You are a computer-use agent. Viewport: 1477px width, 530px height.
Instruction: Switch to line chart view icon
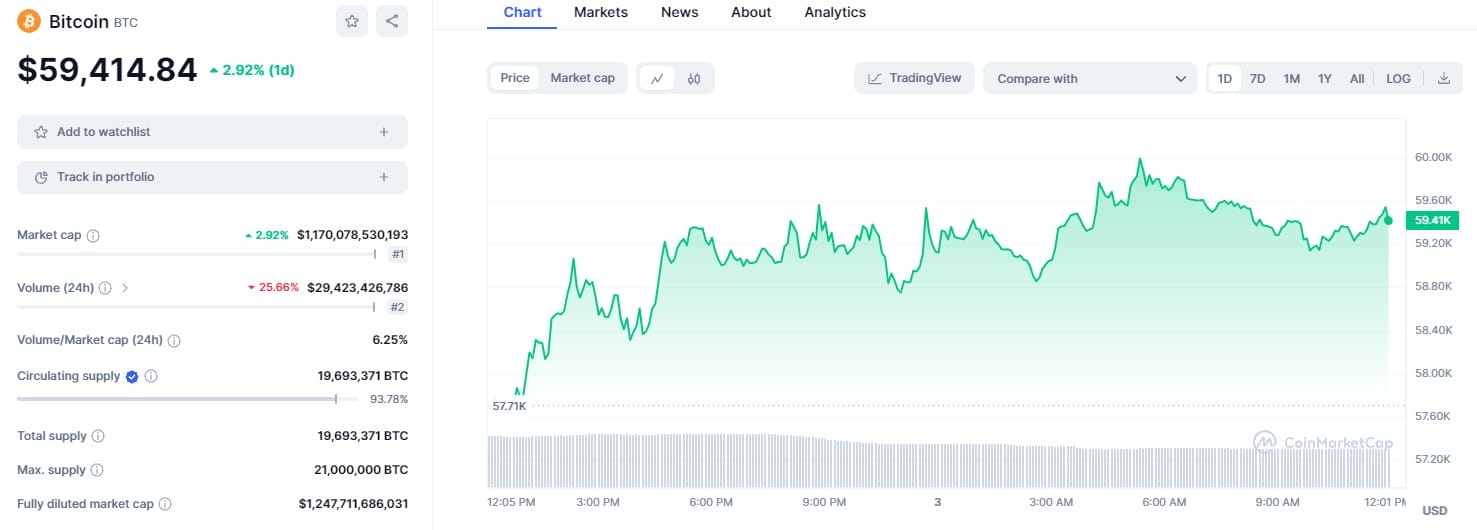(x=657, y=78)
